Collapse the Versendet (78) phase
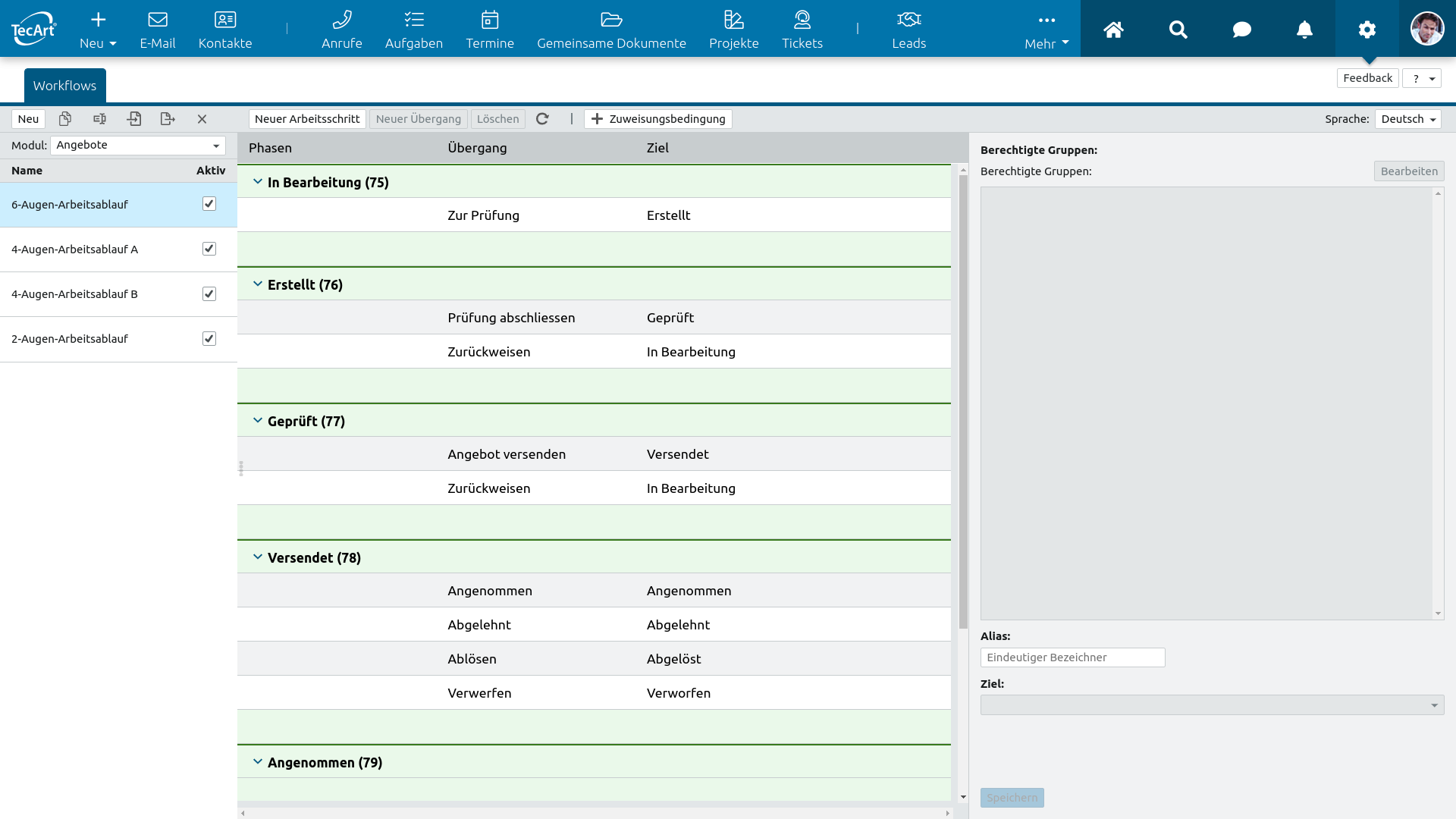This screenshot has width=1456, height=819. 257,556
